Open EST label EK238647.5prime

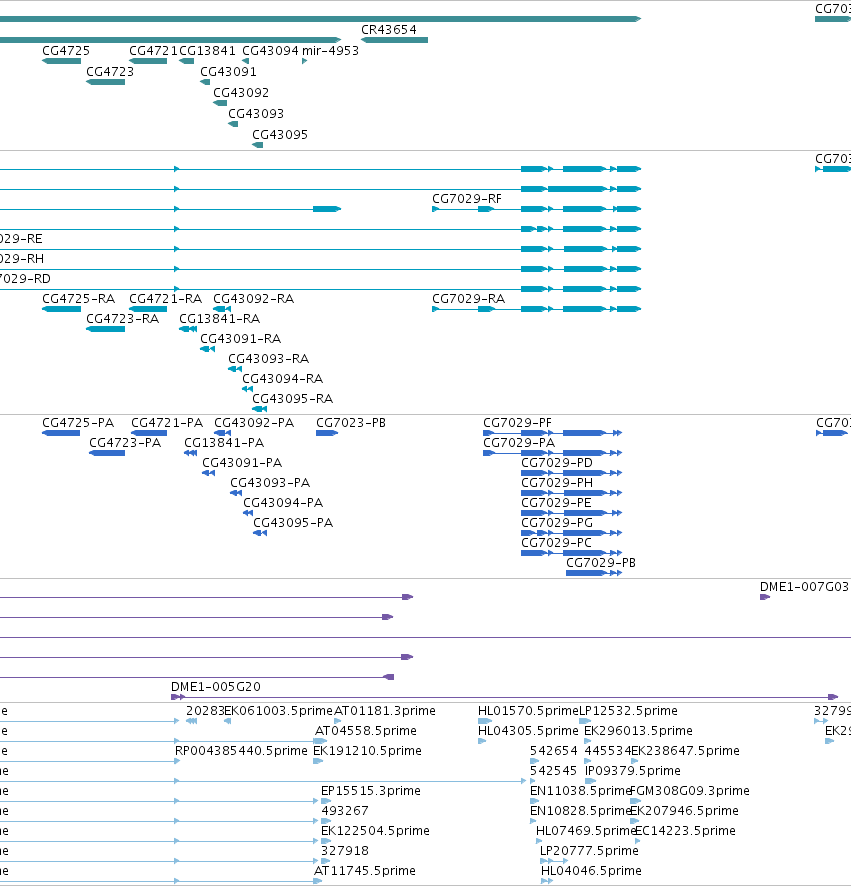tap(685, 750)
